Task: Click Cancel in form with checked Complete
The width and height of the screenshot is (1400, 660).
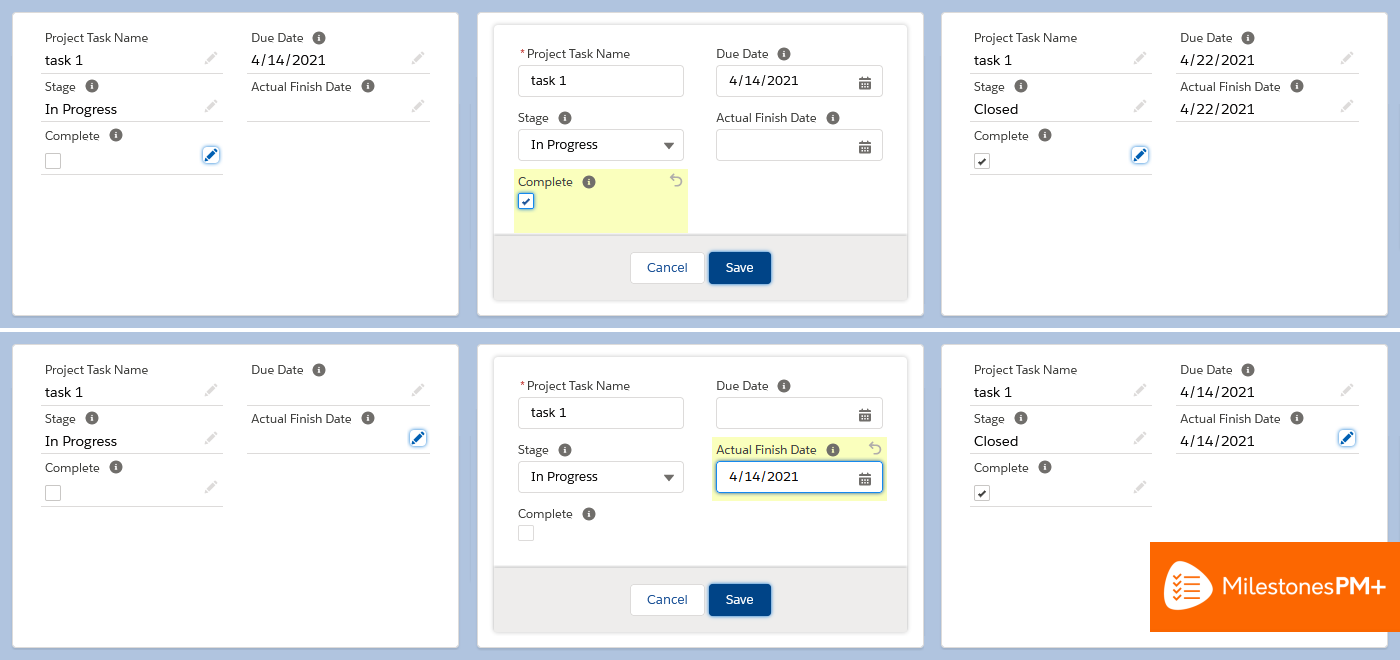Action: [667, 268]
